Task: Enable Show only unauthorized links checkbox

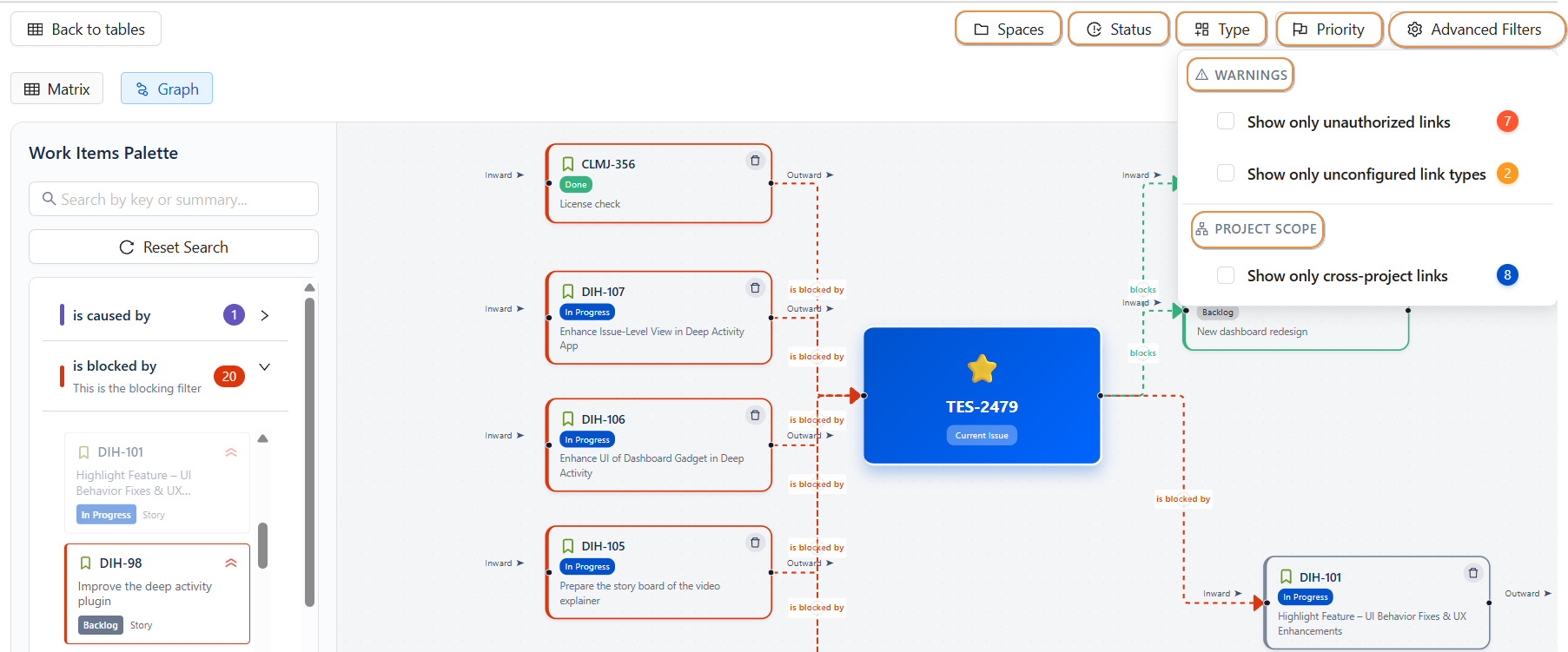Action: [1226, 122]
